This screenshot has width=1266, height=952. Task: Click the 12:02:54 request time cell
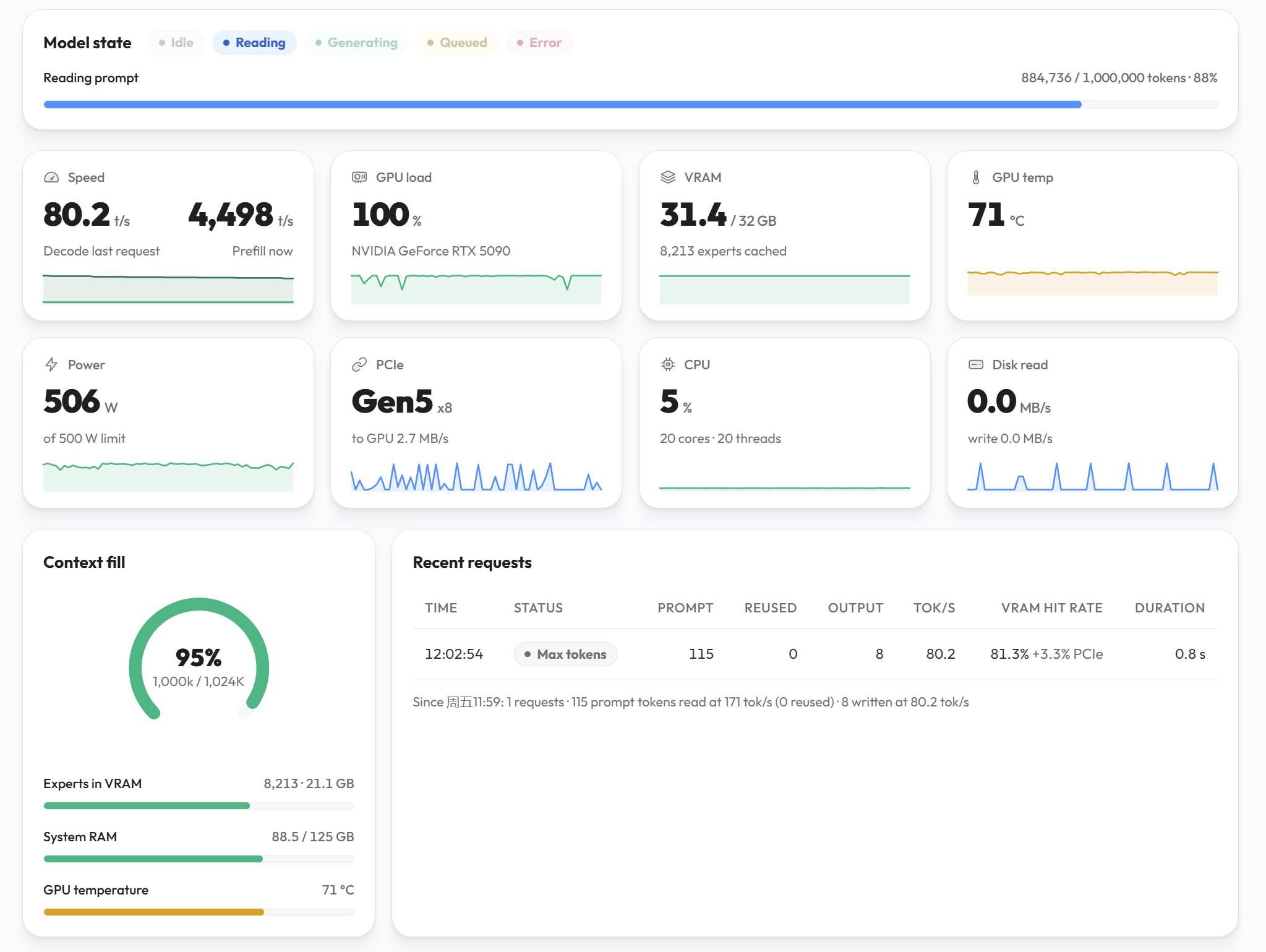454,654
